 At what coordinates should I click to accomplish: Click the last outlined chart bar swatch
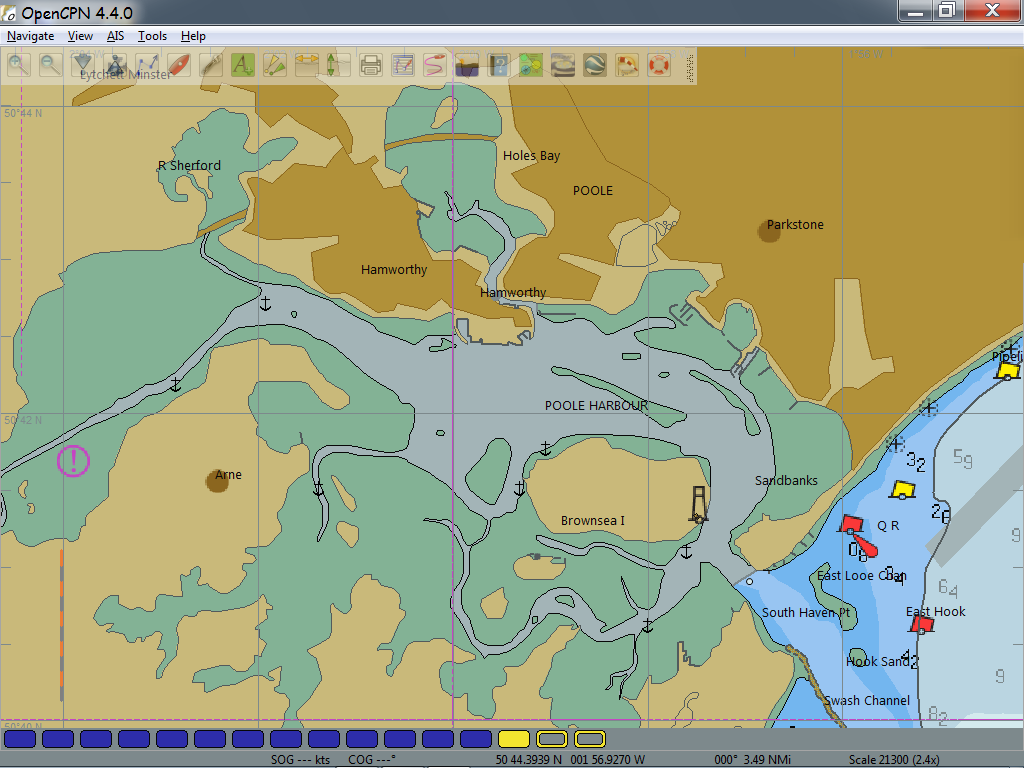pyautogui.click(x=590, y=739)
